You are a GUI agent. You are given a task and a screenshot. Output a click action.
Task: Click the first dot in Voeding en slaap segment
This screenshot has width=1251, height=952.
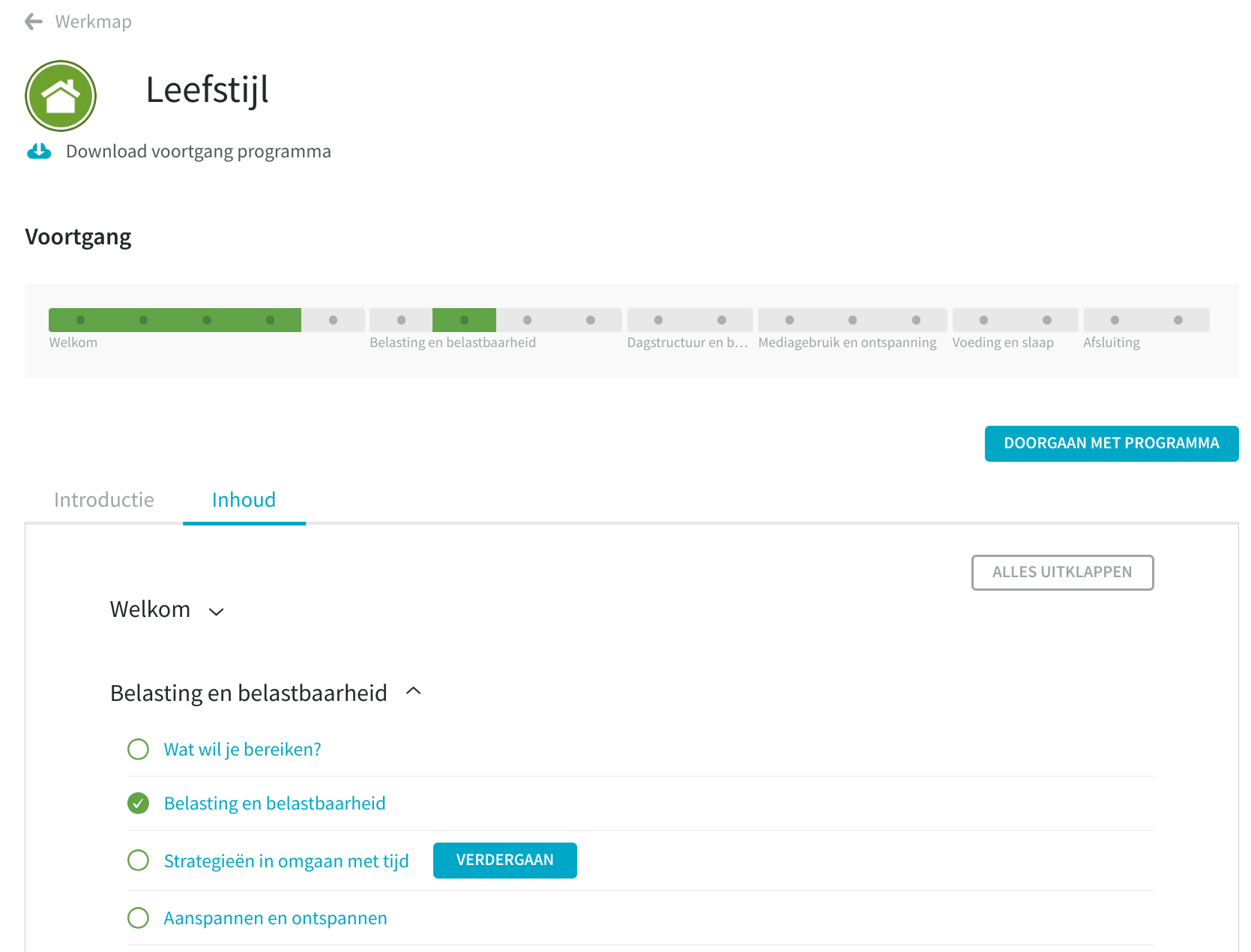(983, 320)
